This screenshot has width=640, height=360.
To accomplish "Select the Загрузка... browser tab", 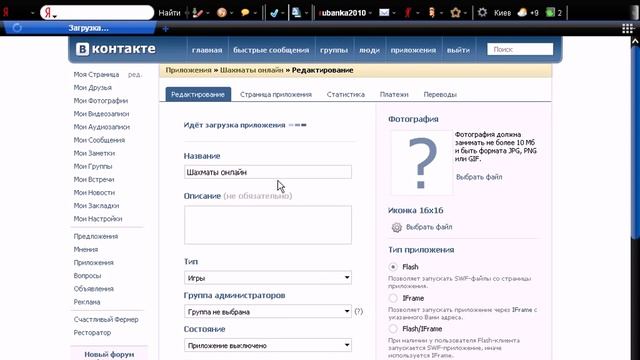I will tap(80, 28).
